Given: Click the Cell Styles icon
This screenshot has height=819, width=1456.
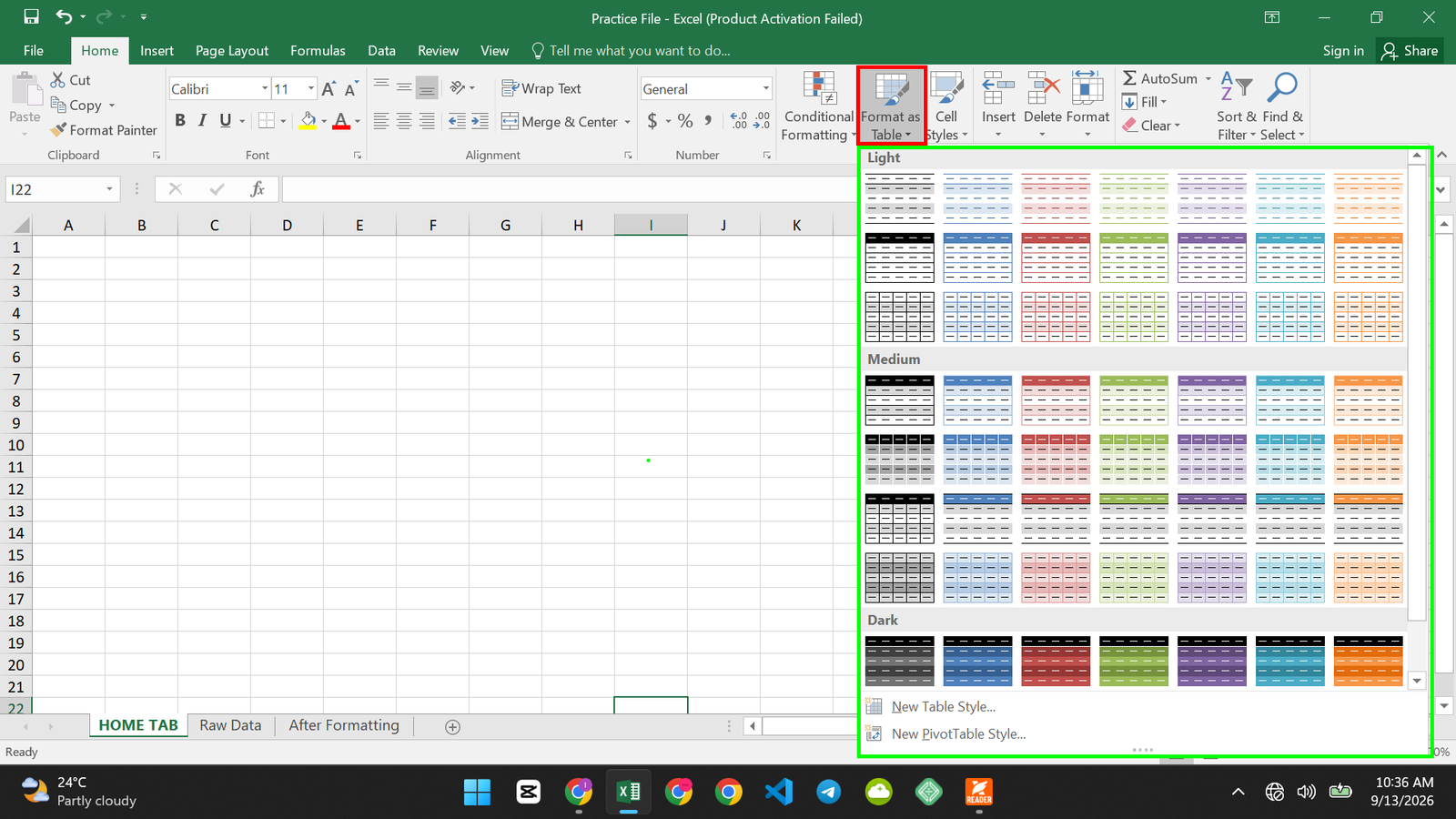Looking at the screenshot, I should pyautogui.click(x=946, y=89).
